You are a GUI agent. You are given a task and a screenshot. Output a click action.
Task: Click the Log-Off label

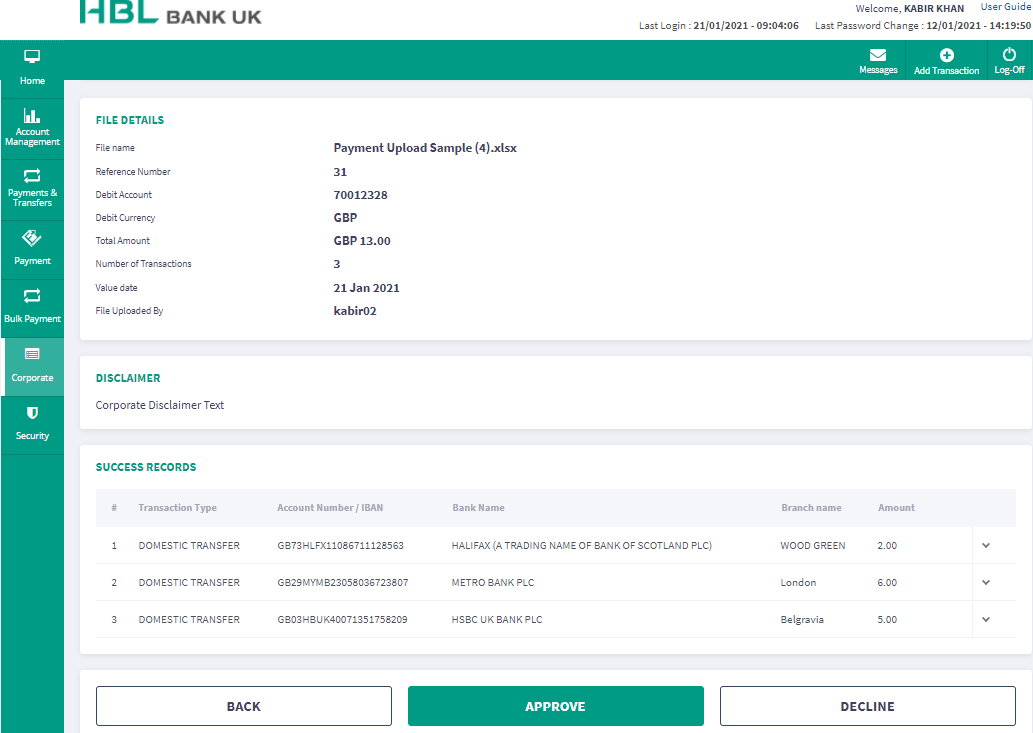1009,70
